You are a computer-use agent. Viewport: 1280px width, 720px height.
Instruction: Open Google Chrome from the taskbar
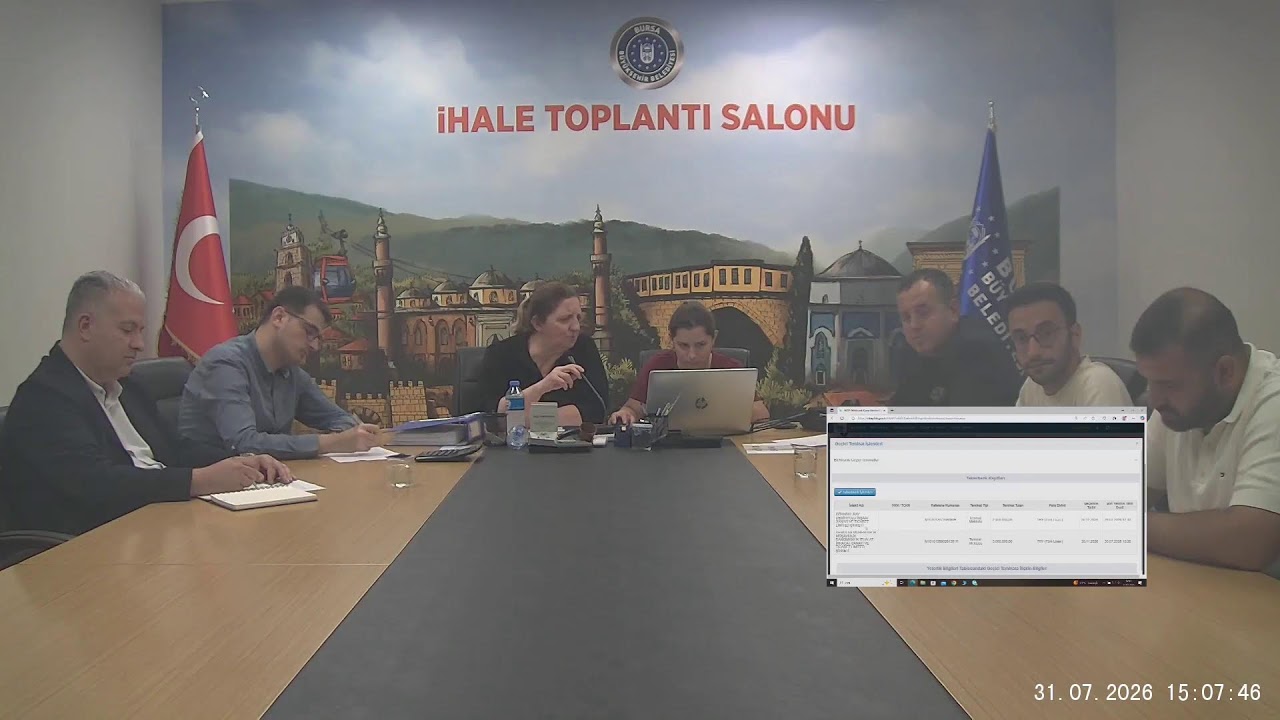coord(954,583)
